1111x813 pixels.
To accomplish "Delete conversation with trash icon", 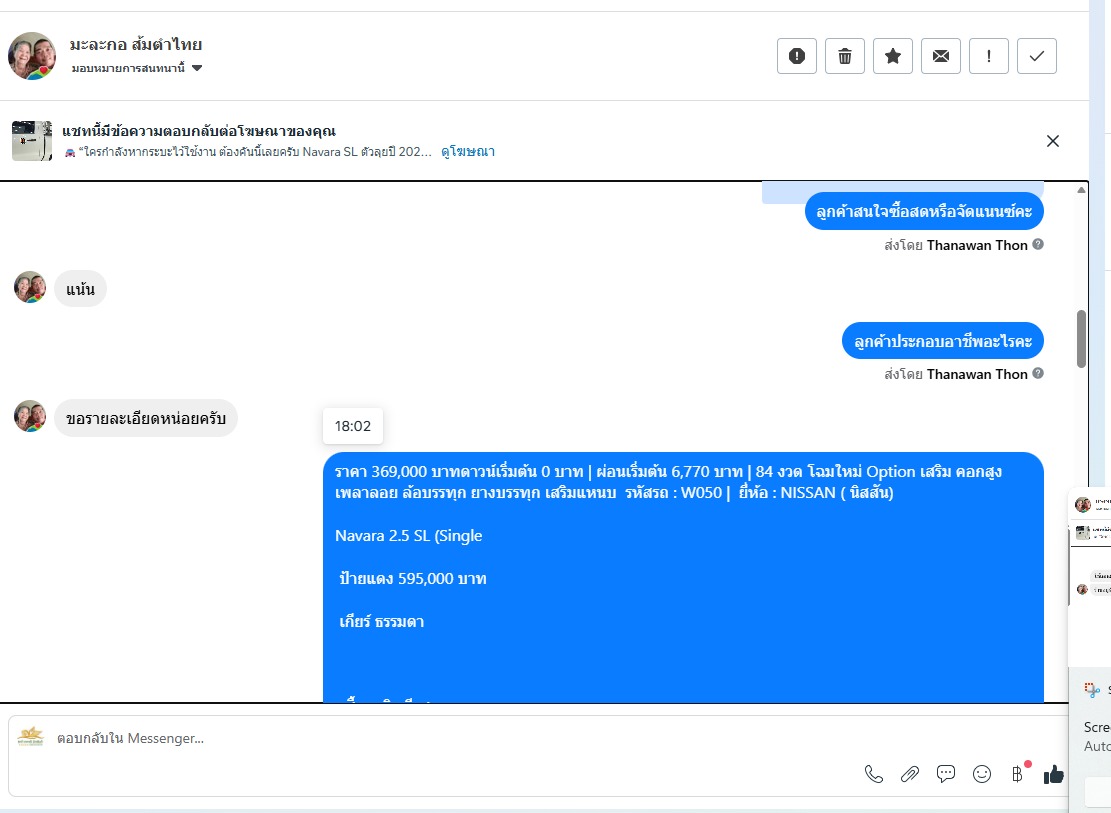I will (x=845, y=56).
